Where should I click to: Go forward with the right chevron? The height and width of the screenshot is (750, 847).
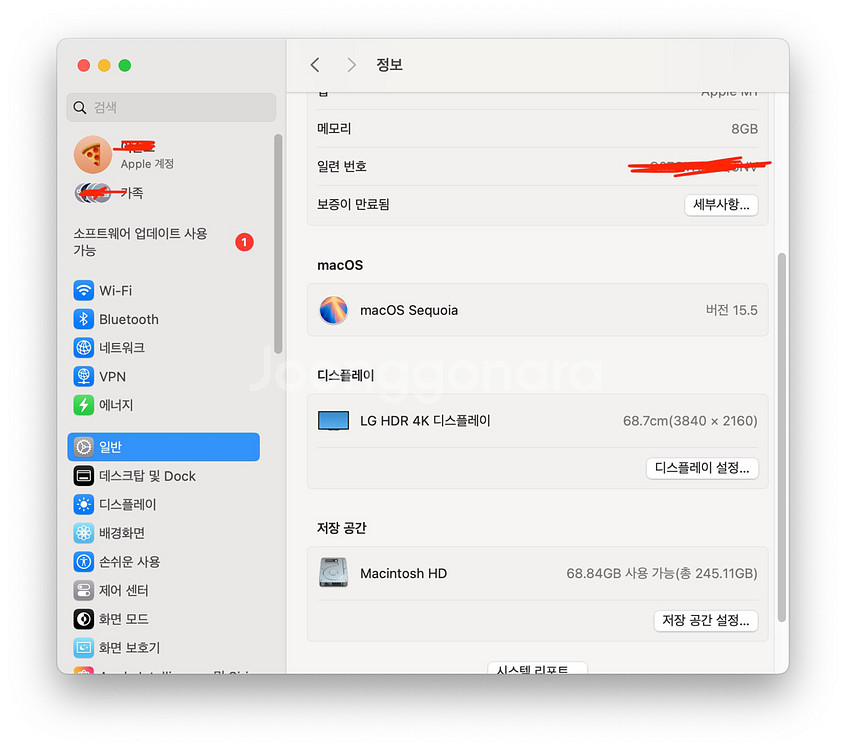pos(352,65)
